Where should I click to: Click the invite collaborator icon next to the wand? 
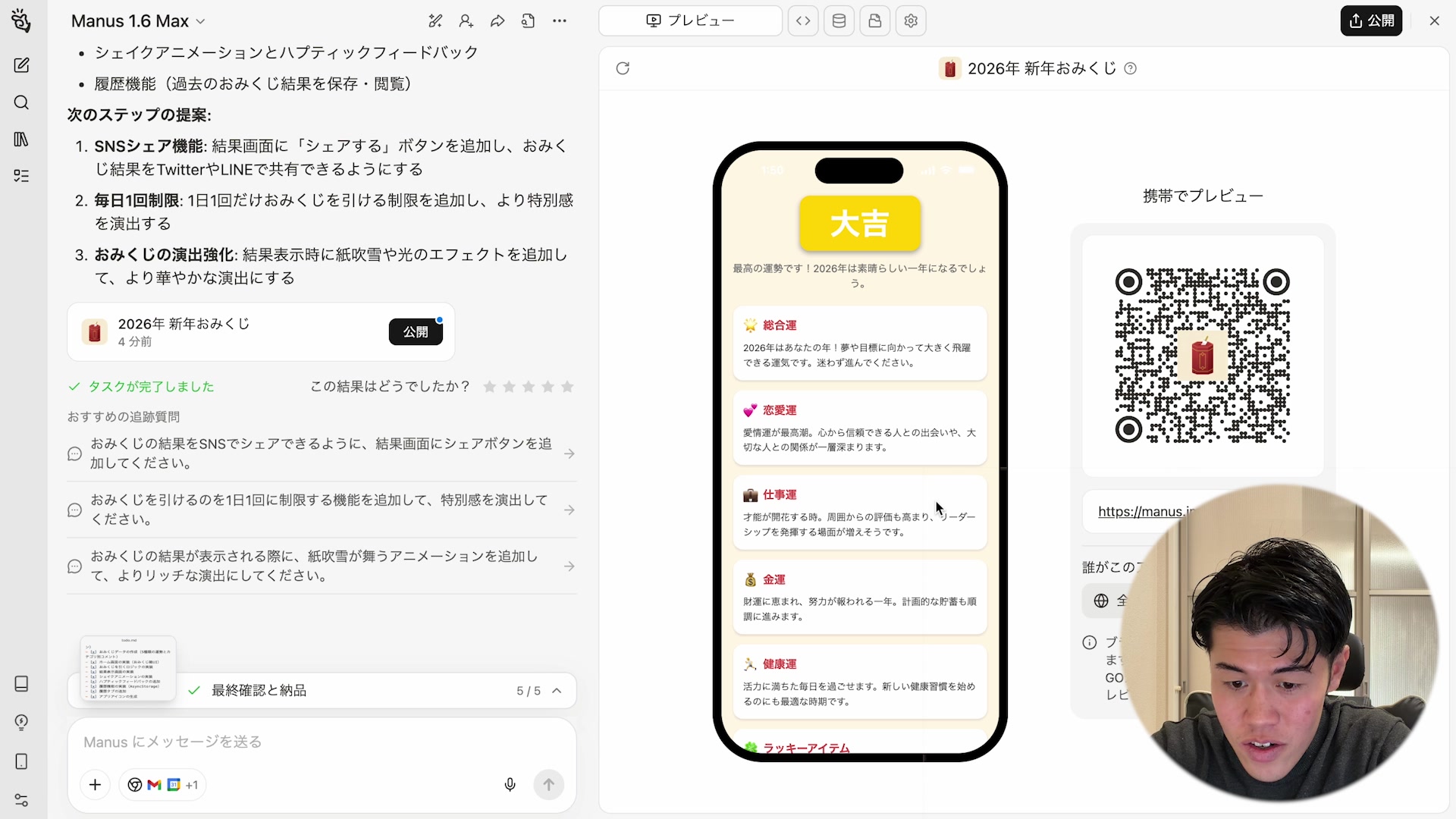click(x=466, y=21)
